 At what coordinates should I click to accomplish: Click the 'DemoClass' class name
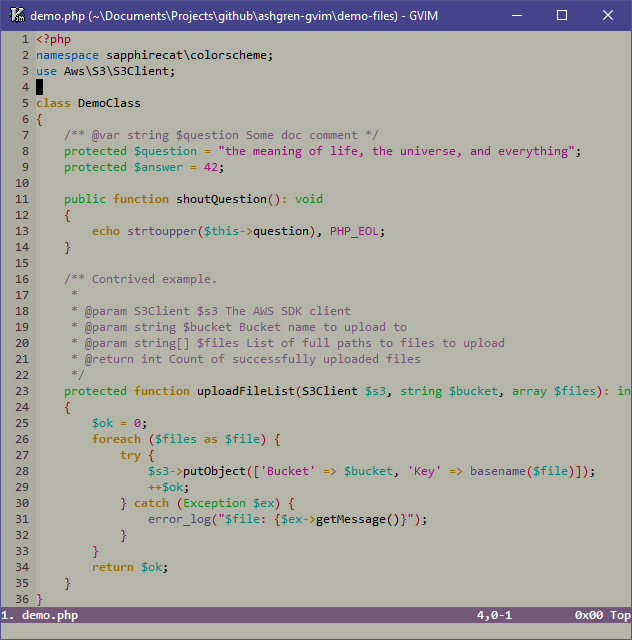coord(109,103)
